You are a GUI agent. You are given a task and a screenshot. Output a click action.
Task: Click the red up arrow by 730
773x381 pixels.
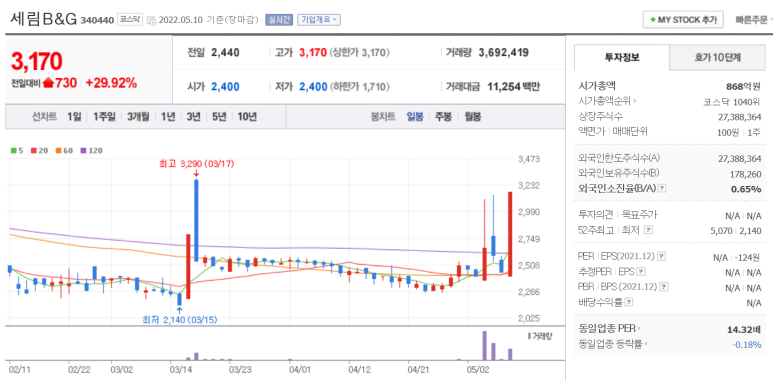(48, 83)
